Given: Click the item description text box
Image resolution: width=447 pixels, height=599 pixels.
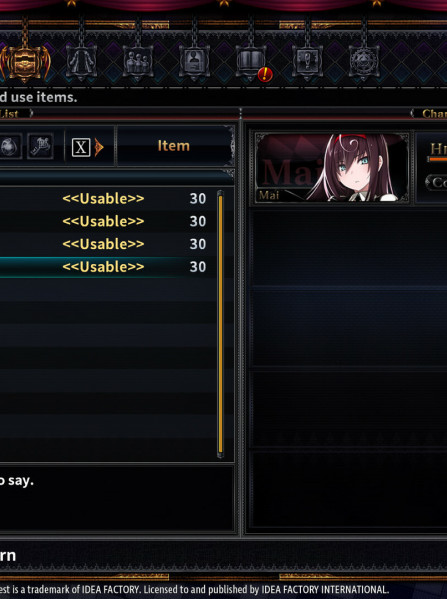Looking at the screenshot, I should coord(116,498).
